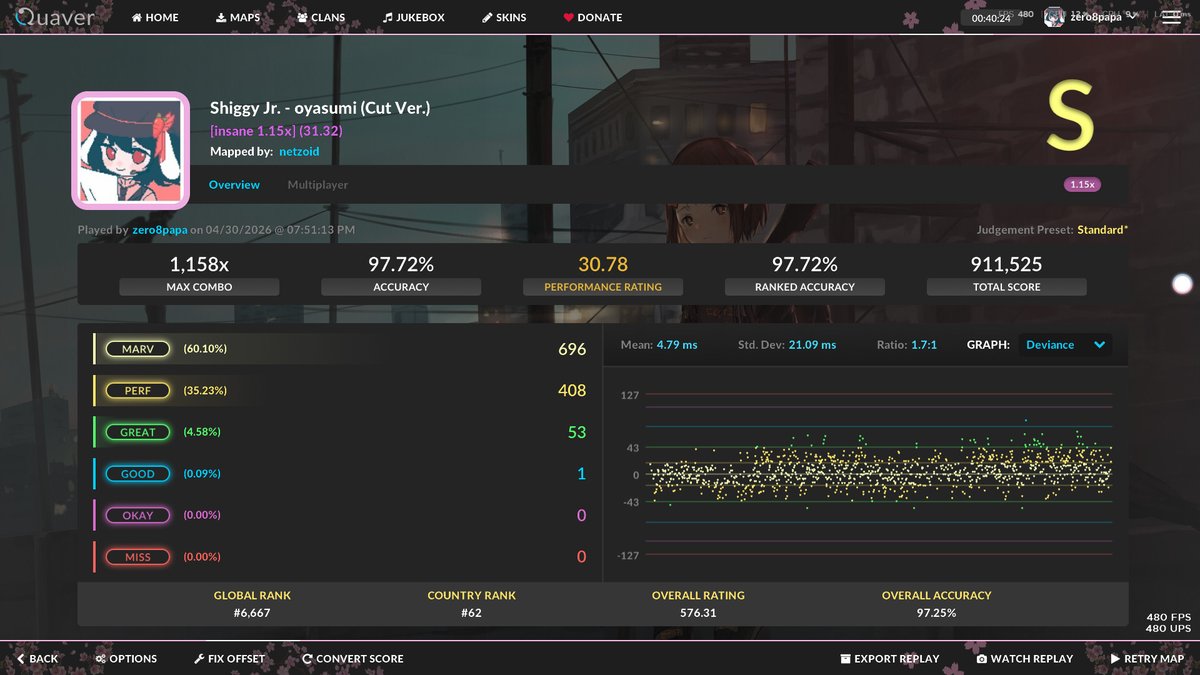Click the camera icon beside WATCH REPLAY
1200x675 pixels.
click(982, 659)
